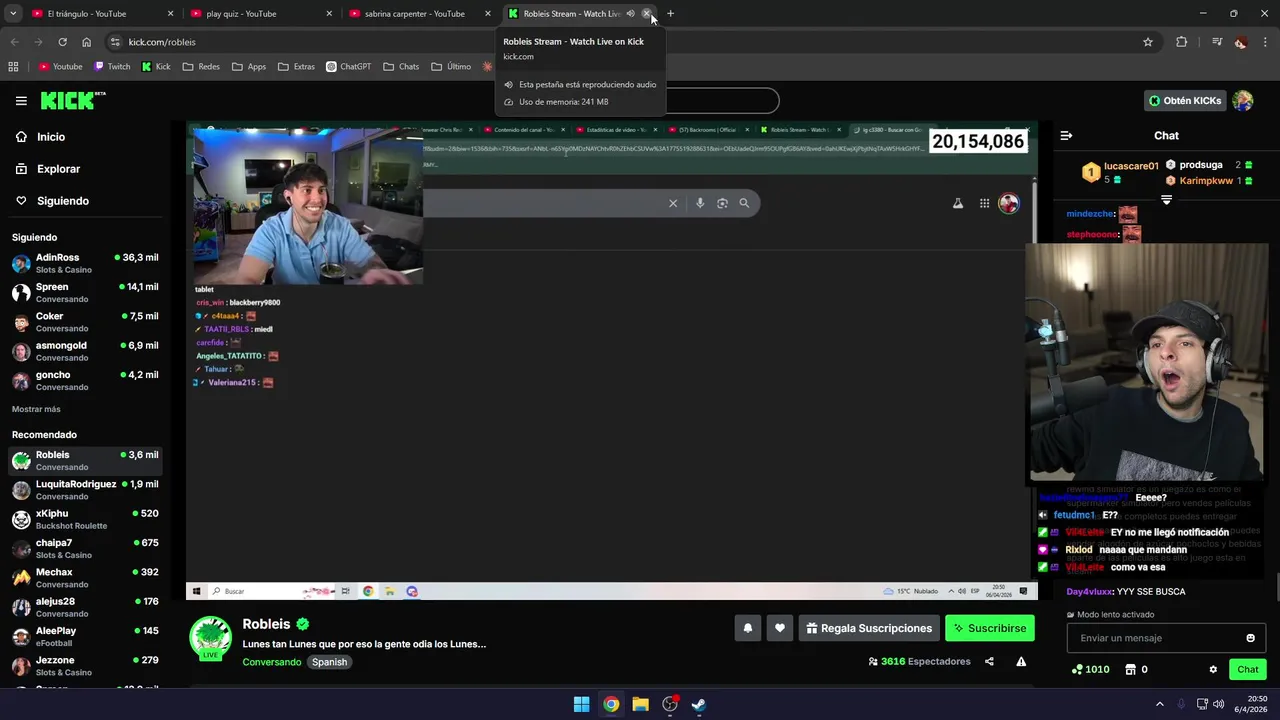Toggle stream notifications bell
The height and width of the screenshot is (720, 1280).
[747, 628]
